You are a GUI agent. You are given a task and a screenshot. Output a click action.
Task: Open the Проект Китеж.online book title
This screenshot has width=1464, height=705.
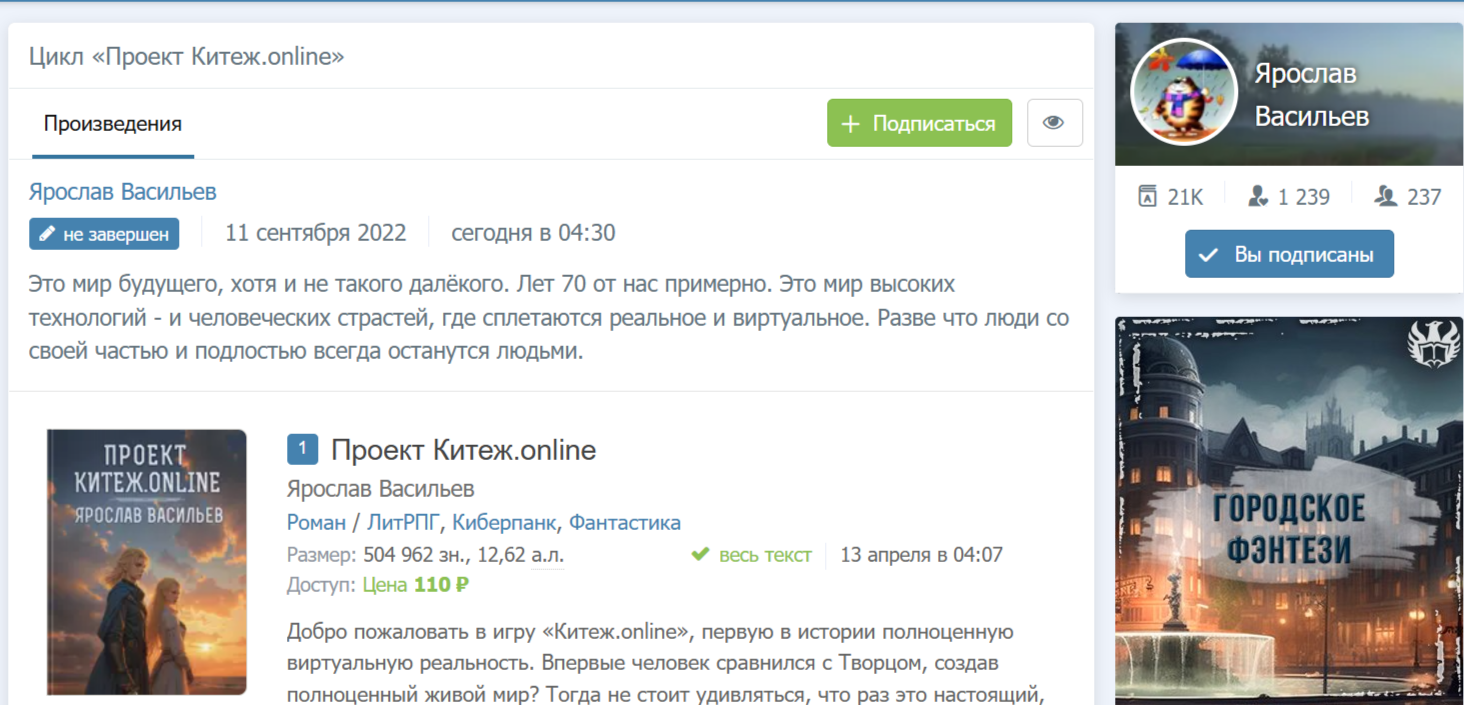click(463, 450)
